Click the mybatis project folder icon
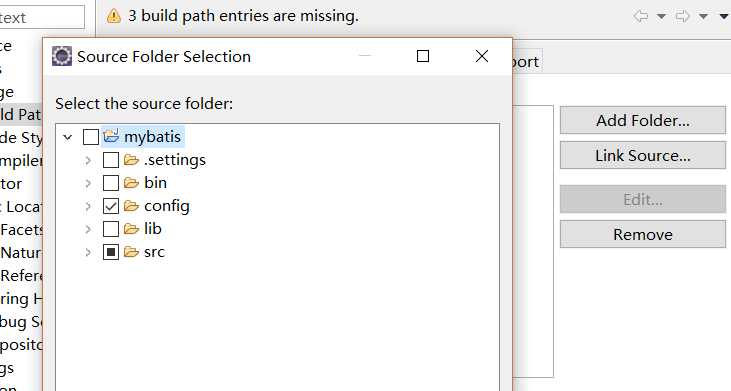Screen dimensions: 731x391 pyautogui.click(x=111, y=136)
